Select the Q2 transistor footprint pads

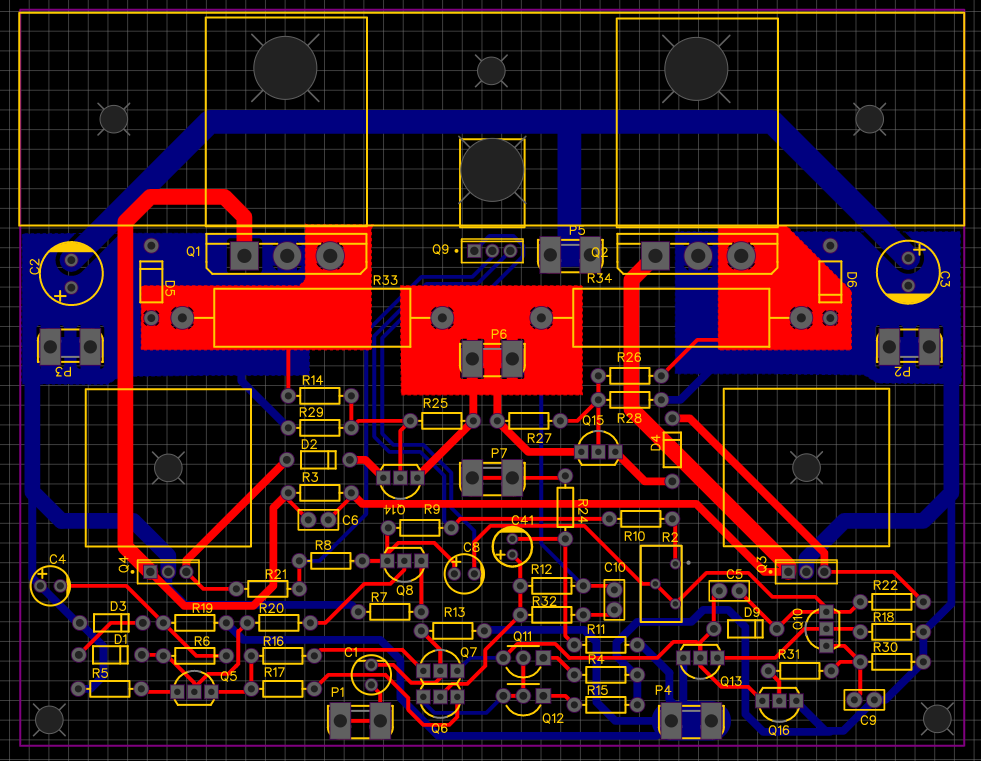coord(698,255)
